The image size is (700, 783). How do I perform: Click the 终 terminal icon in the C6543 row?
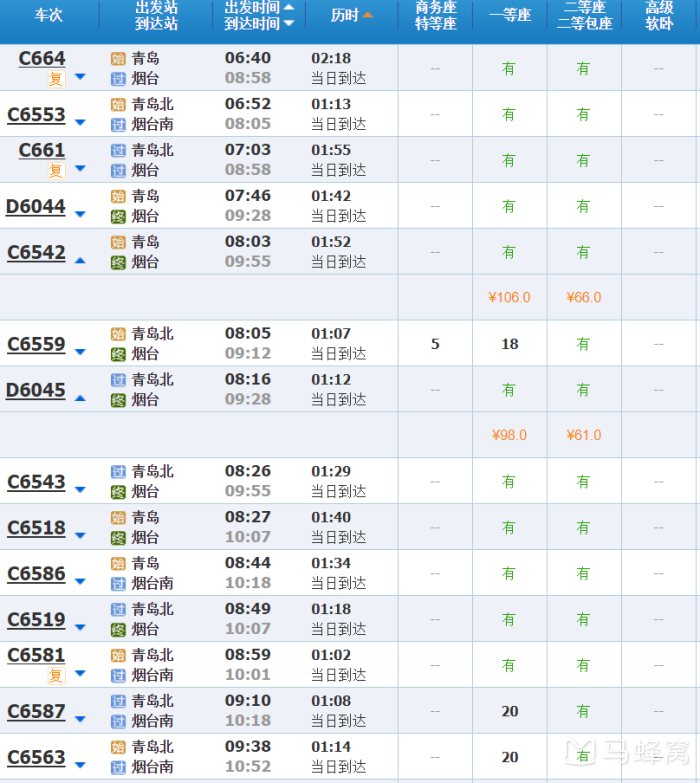tap(118, 491)
